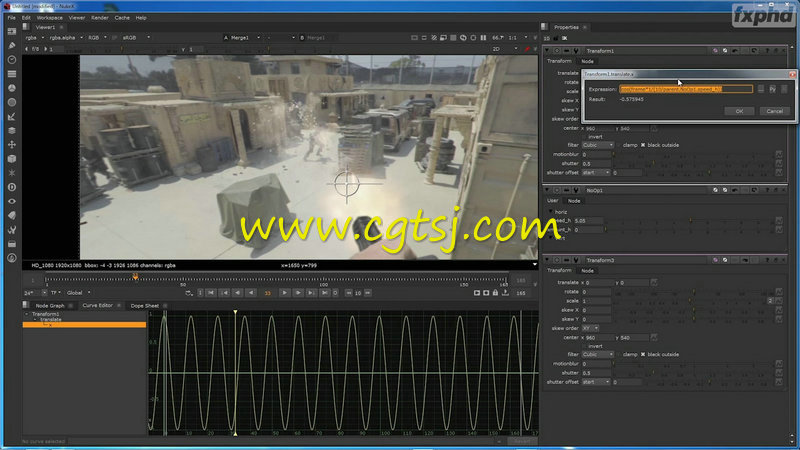Open the Render menu
The image size is (800, 450).
(99, 18)
